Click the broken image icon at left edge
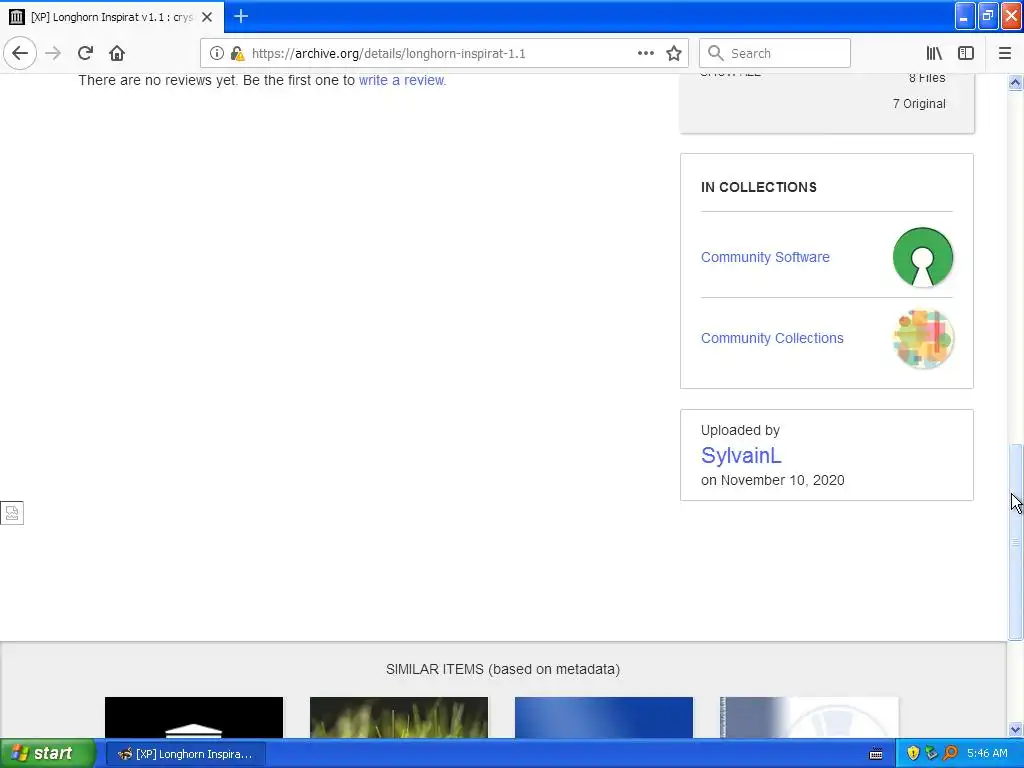1024x768 pixels. click(x=12, y=513)
